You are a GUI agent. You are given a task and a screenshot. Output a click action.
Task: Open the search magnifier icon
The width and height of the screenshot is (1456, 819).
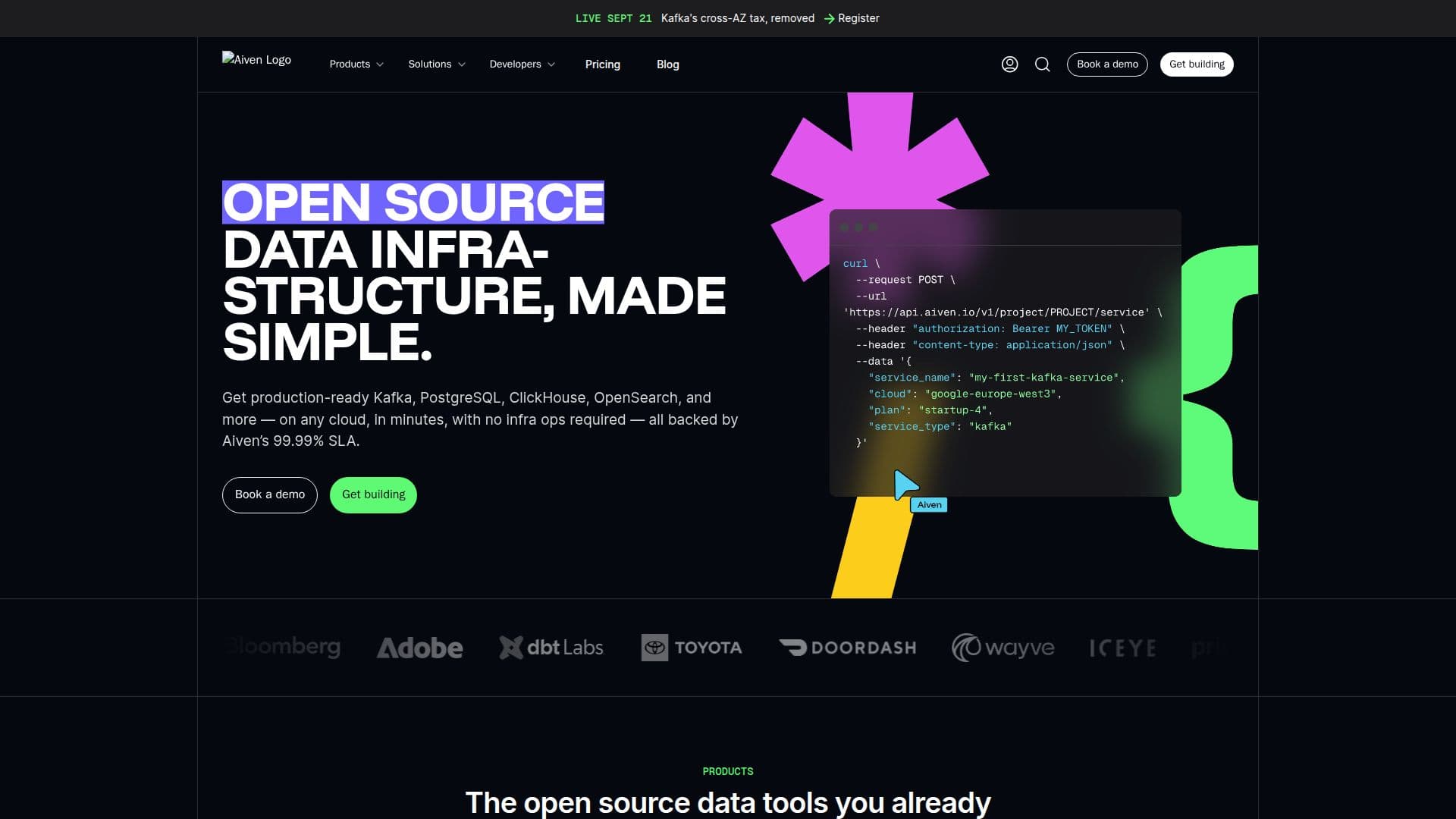[x=1043, y=64]
